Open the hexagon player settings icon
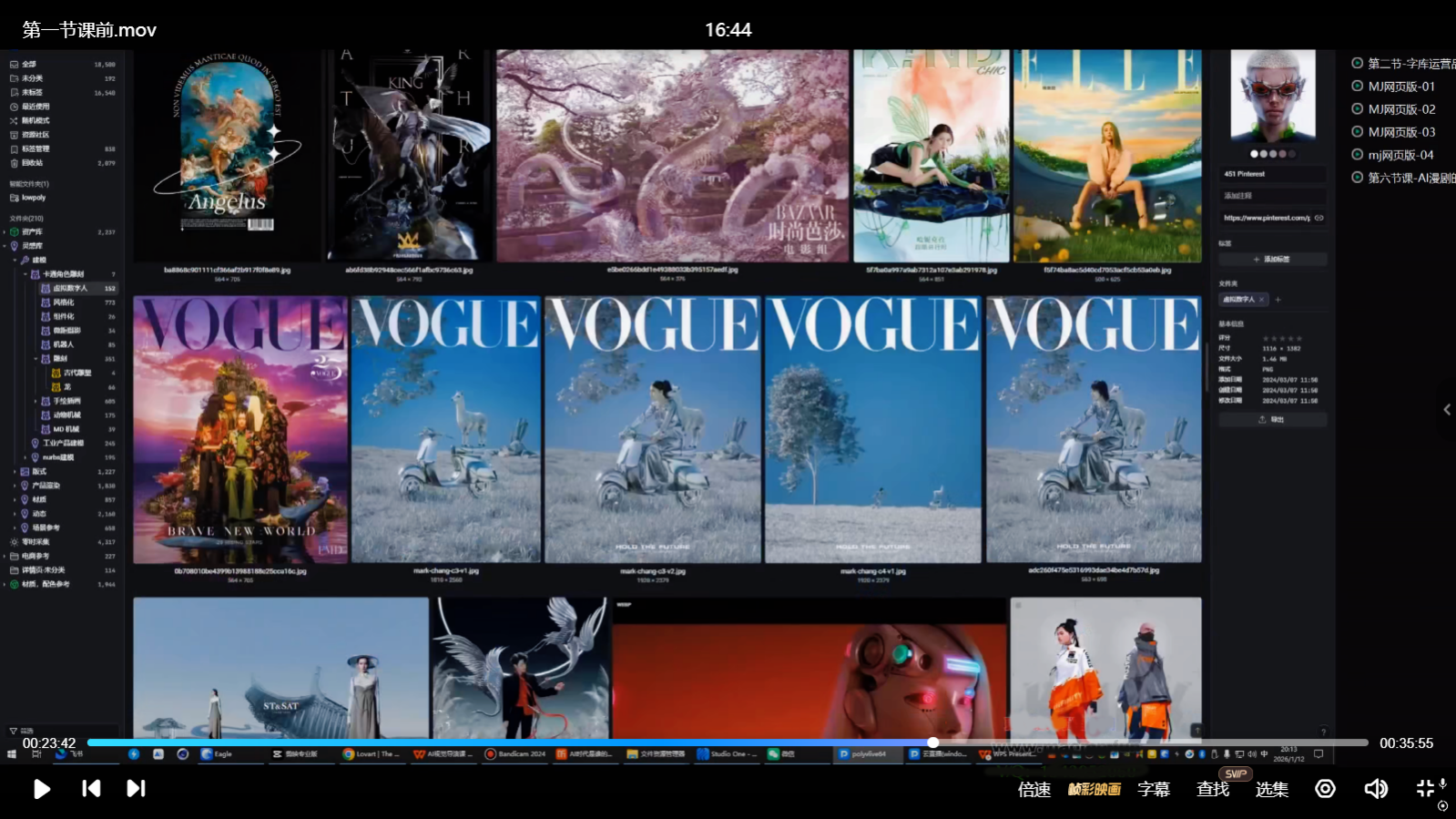Viewport: 1456px width, 819px height. [1325, 789]
